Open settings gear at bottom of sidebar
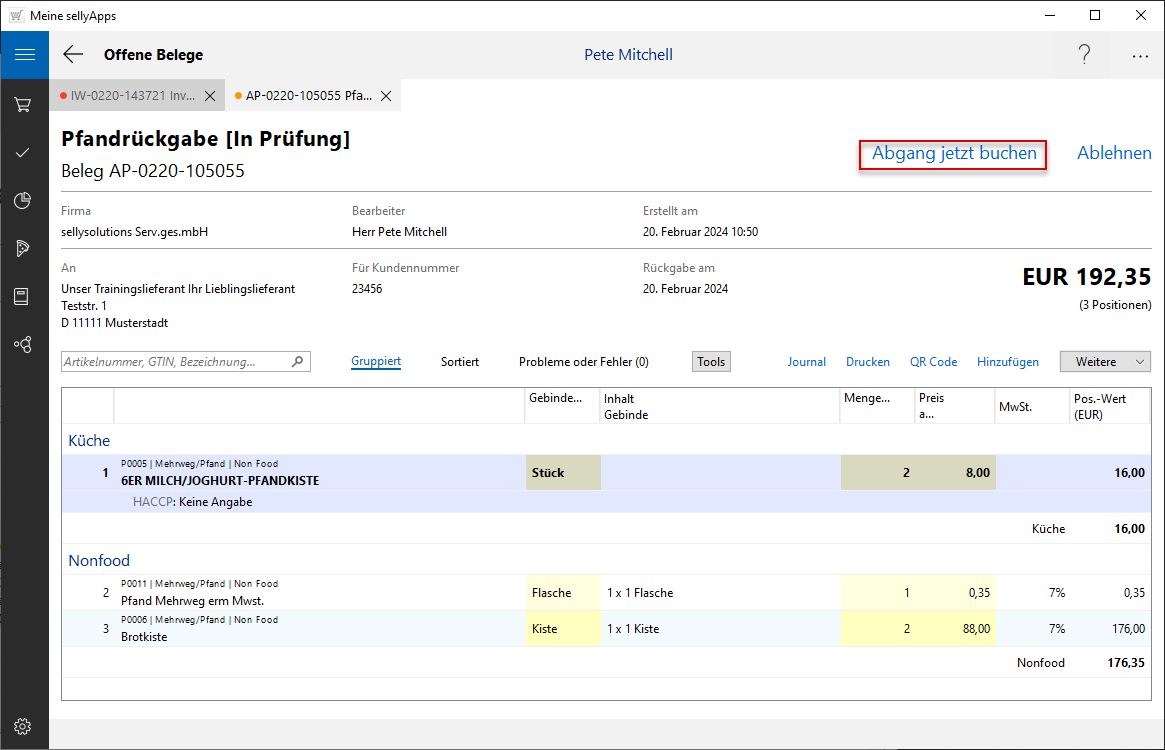This screenshot has width=1165, height=750. (x=23, y=726)
